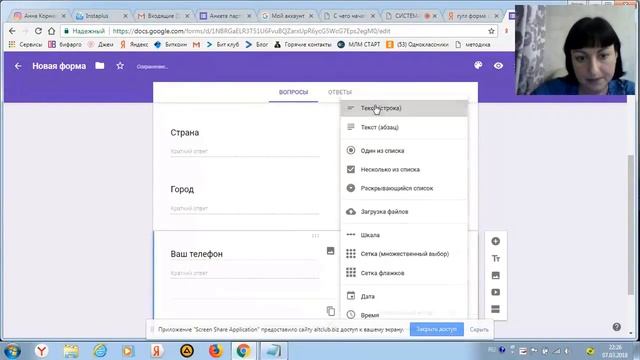This screenshot has height=360, width=640.
Task: Open Одноклассники bookmark
Action: pyautogui.click(x=417, y=44)
